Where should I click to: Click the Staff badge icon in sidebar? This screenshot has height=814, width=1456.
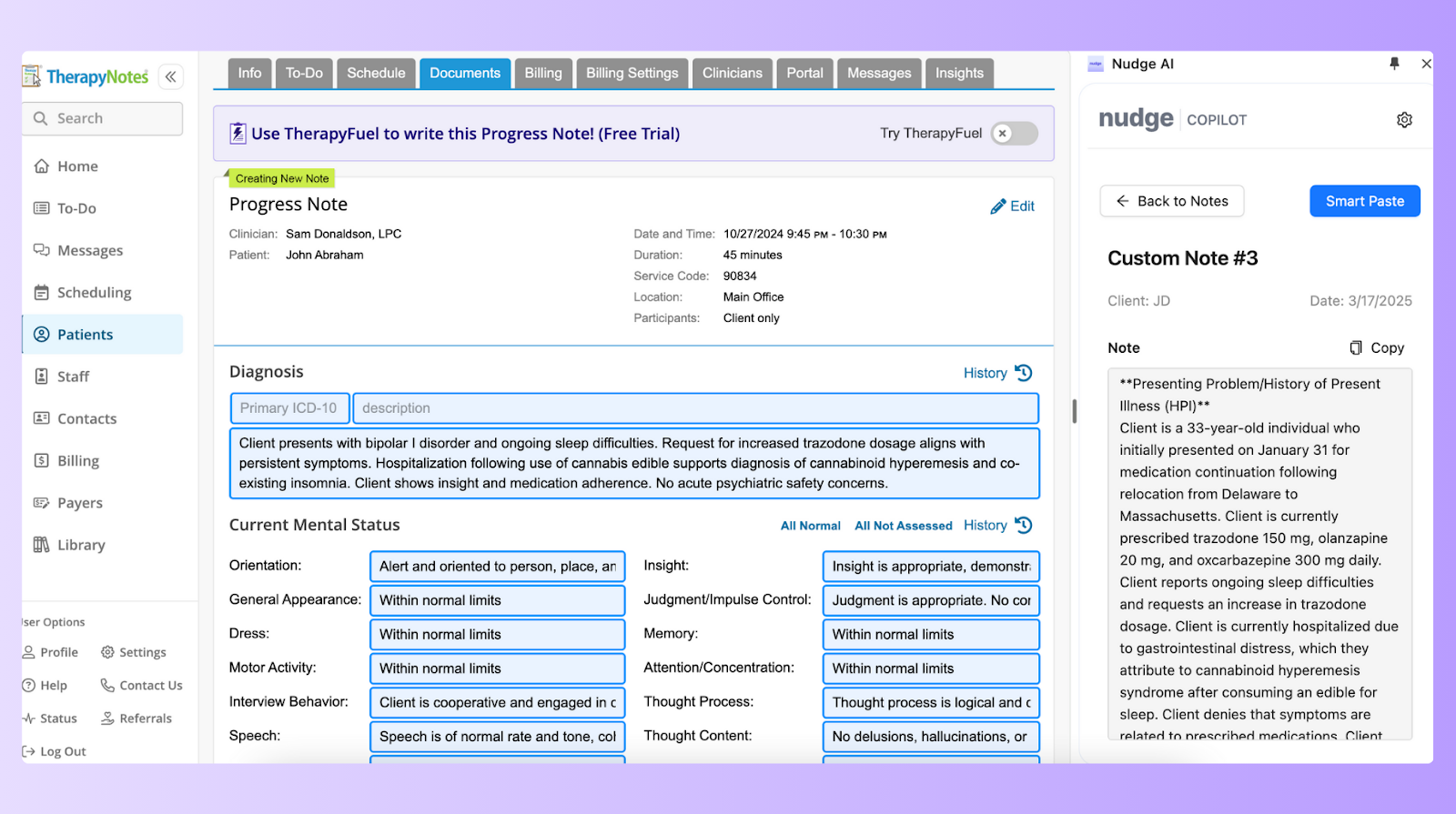41,377
